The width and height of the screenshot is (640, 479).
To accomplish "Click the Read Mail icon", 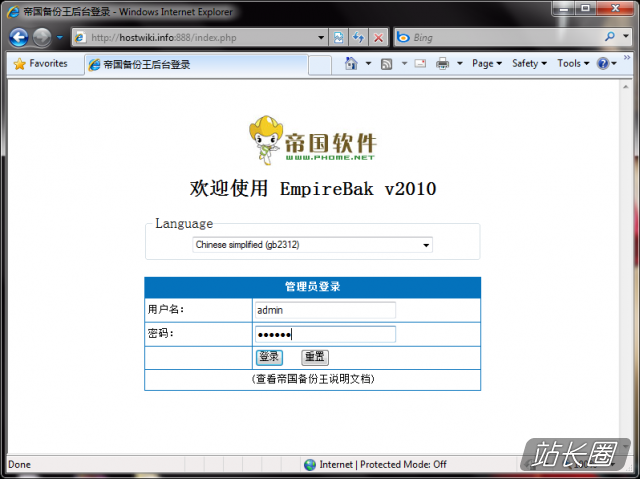I will pyautogui.click(x=420, y=64).
